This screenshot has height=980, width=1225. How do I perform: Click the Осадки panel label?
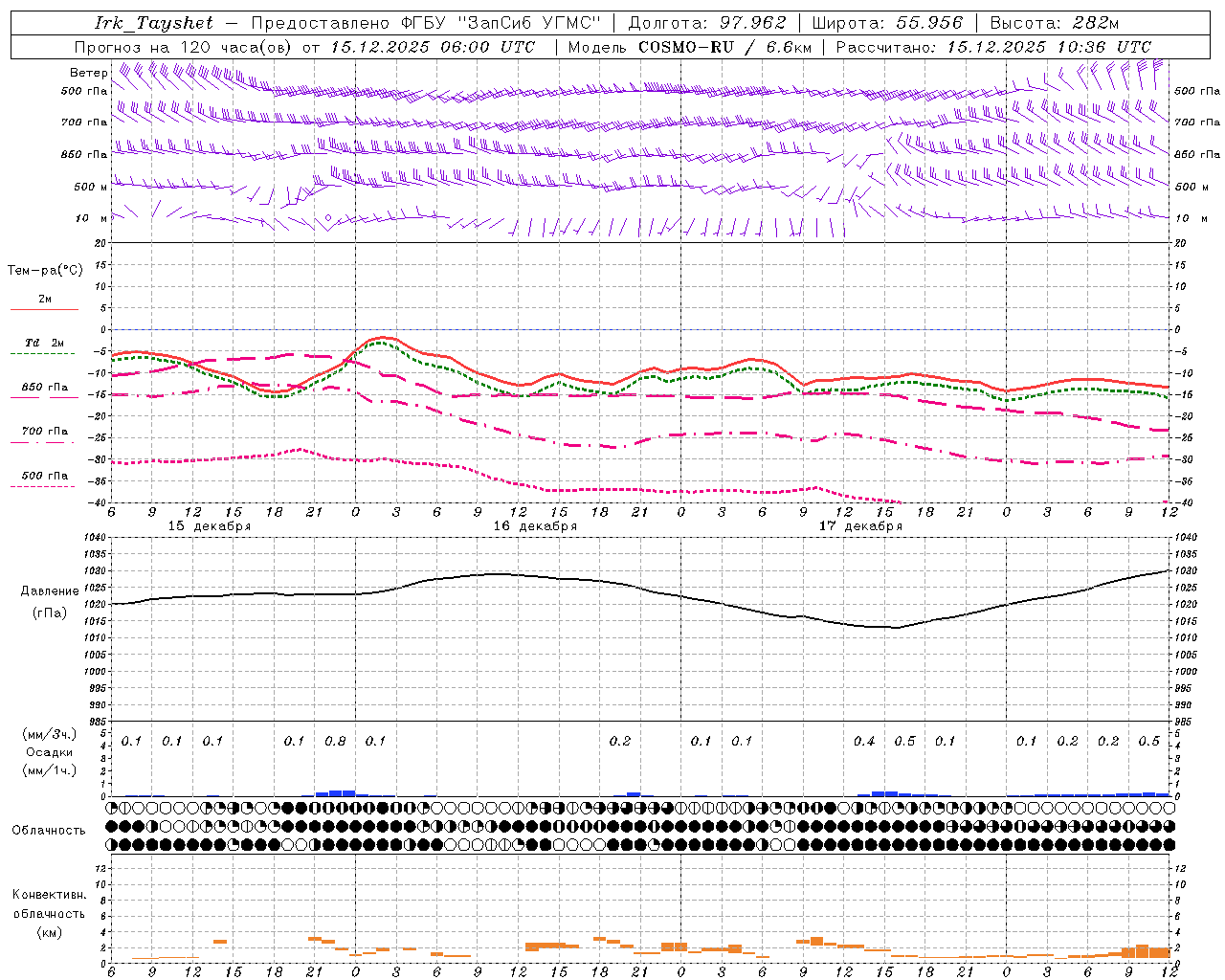[50, 752]
